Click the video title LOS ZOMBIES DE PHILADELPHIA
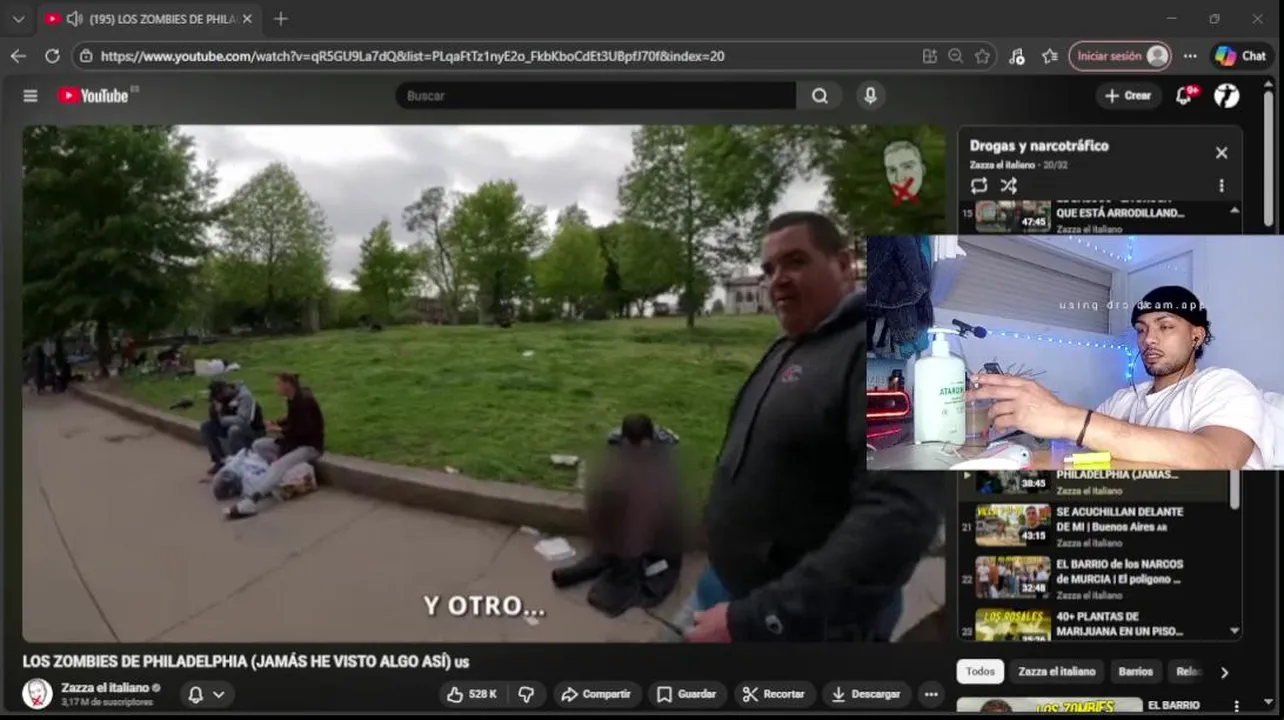1284x720 pixels. [245, 661]
